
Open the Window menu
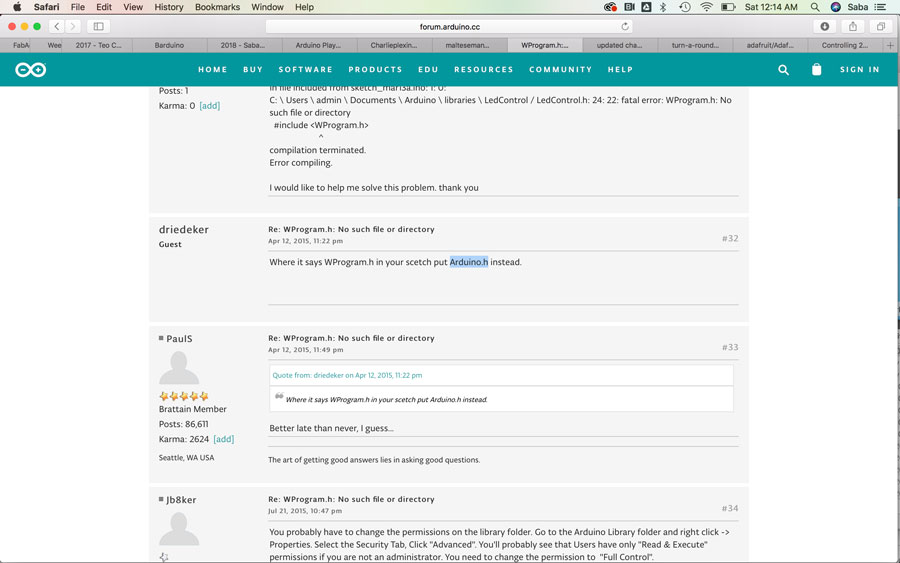[267, 7]
